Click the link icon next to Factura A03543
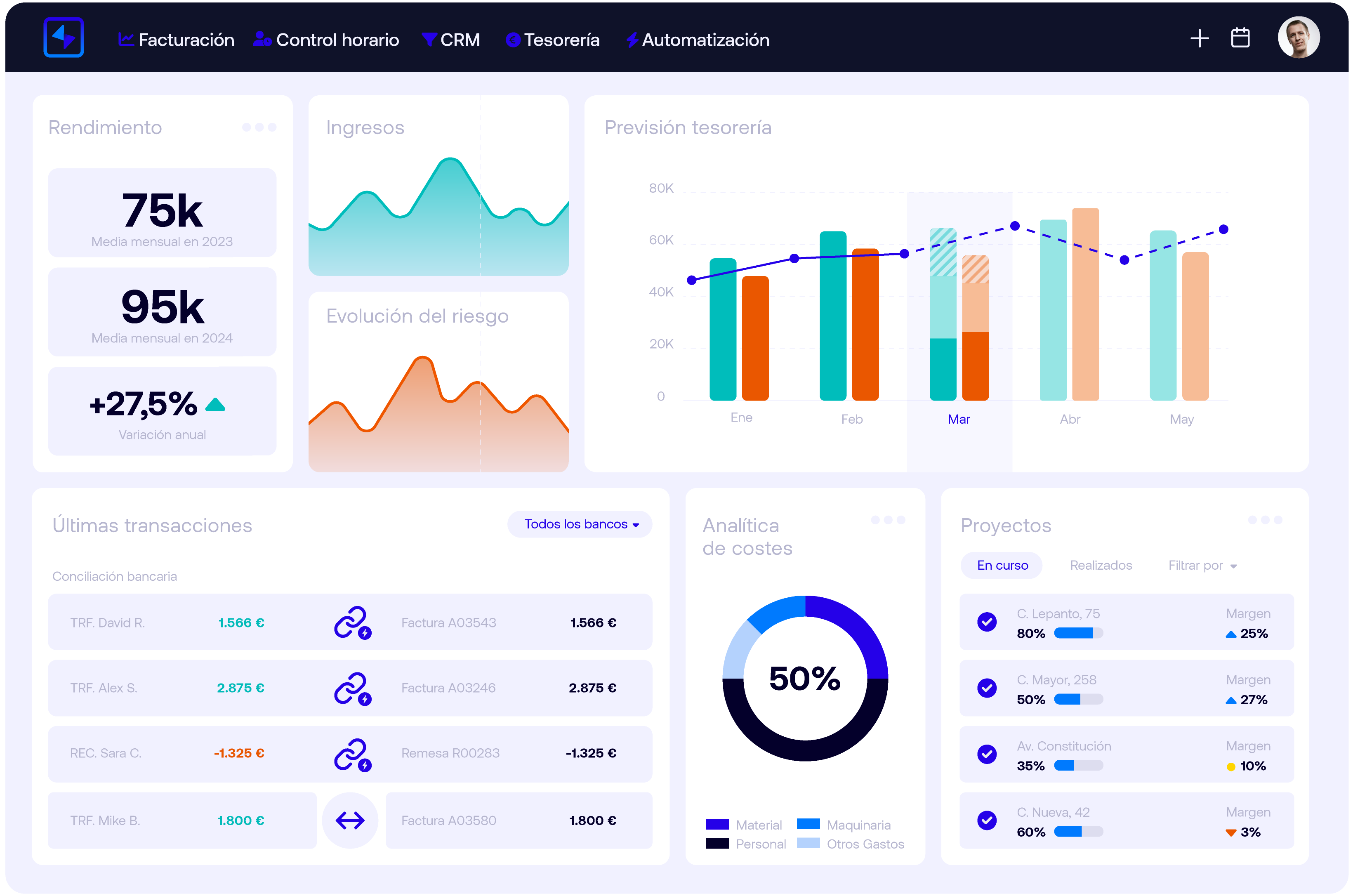The height and width of the screenshot is (896, 1353). pos(351,622)
